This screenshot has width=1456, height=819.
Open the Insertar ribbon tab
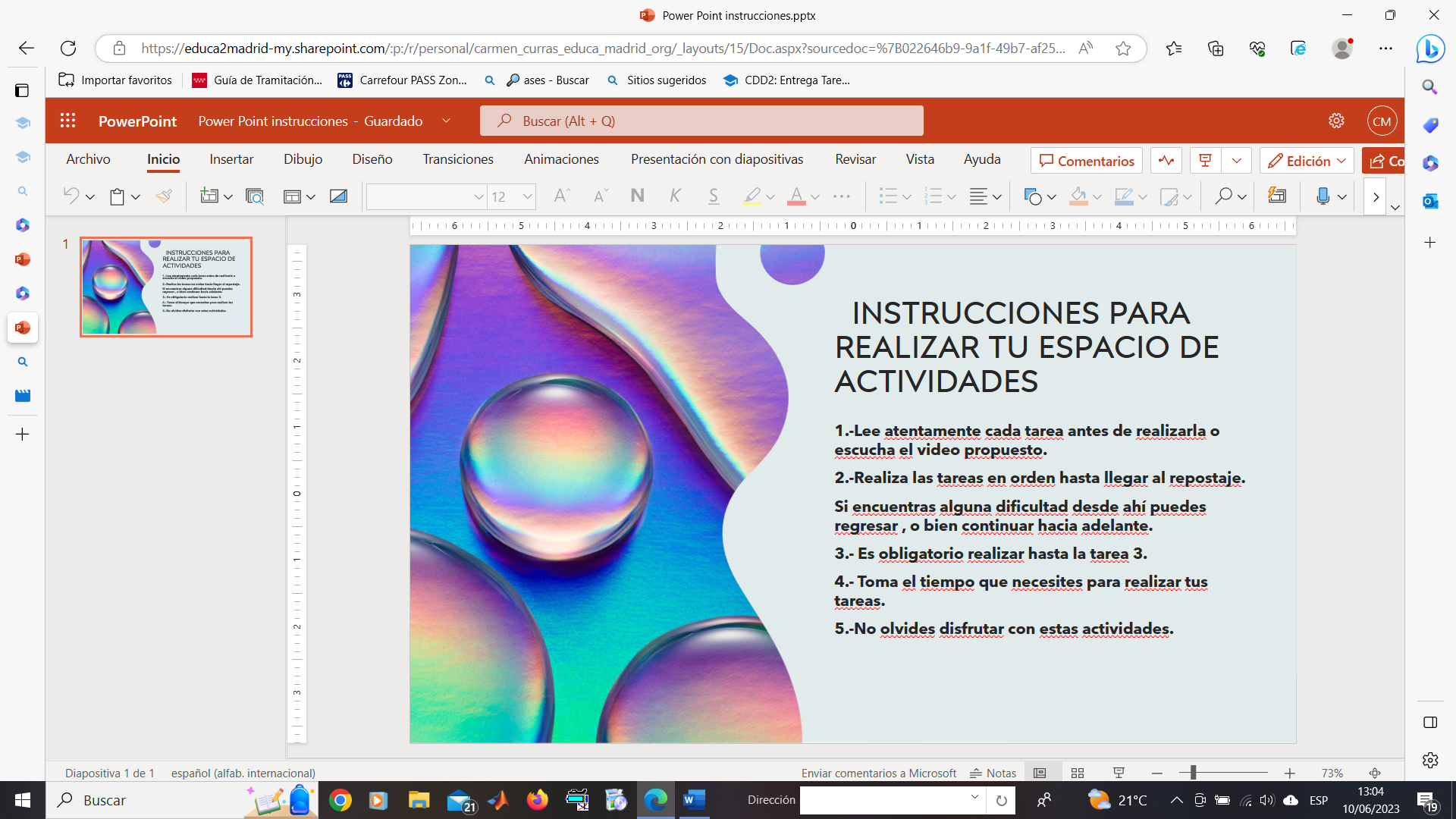[x=231, y=159]
